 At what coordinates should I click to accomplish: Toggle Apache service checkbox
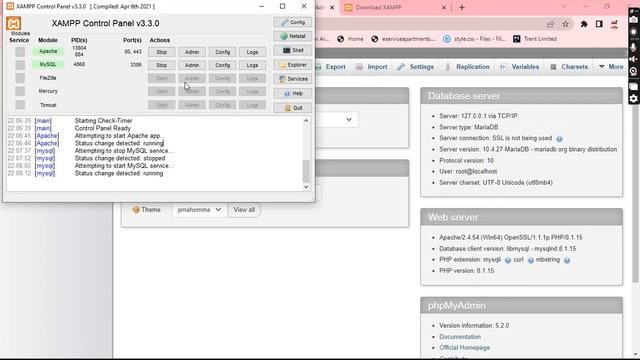coord(20,51)
